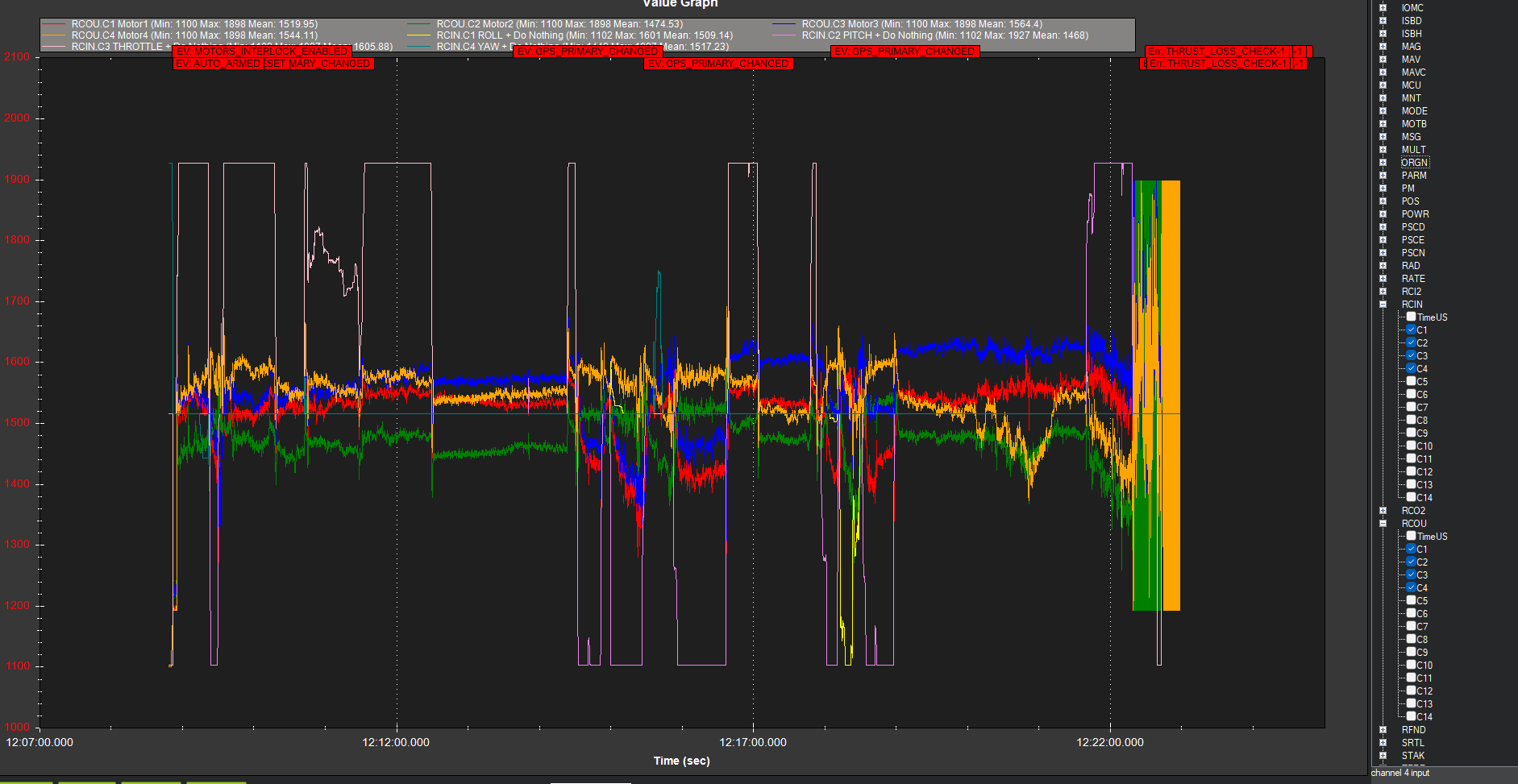Enable C8 checkbox under RCIN

pyautogui.click(x=1411, y=420)
